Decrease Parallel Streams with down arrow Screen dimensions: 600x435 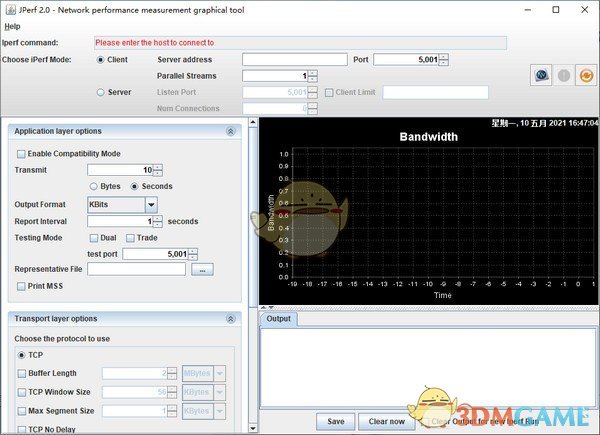pyautogui.click(x=313, y=79)
